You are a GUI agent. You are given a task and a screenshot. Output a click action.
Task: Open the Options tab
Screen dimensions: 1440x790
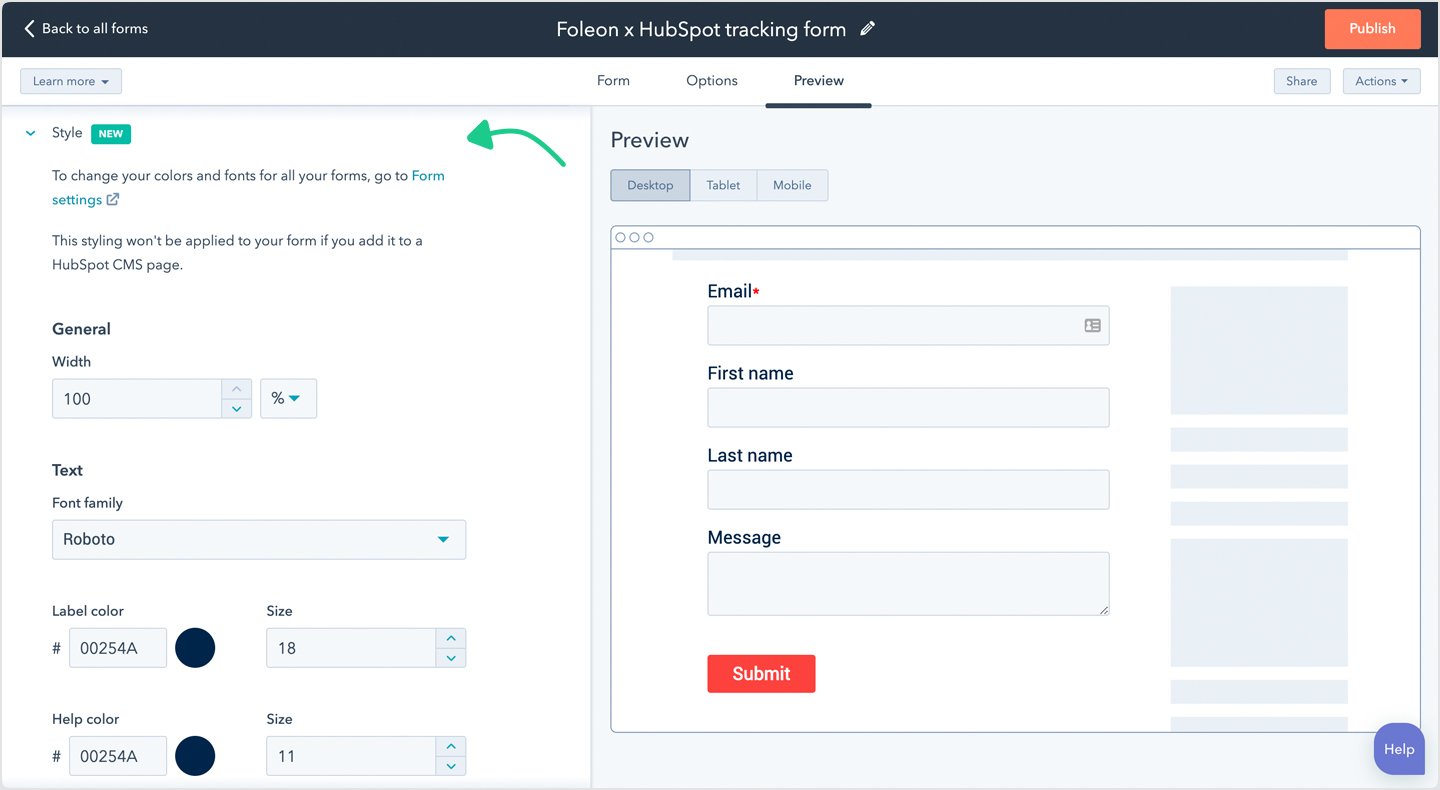(x=712, y=81)
